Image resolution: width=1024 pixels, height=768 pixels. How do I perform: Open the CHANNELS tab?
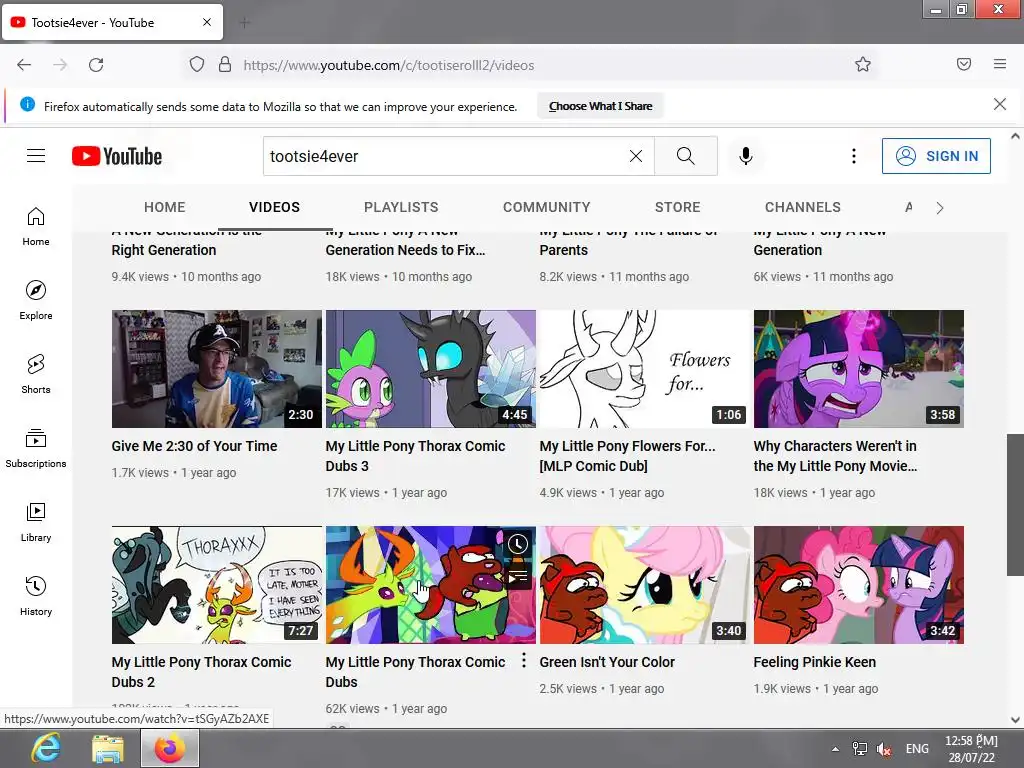803,207
